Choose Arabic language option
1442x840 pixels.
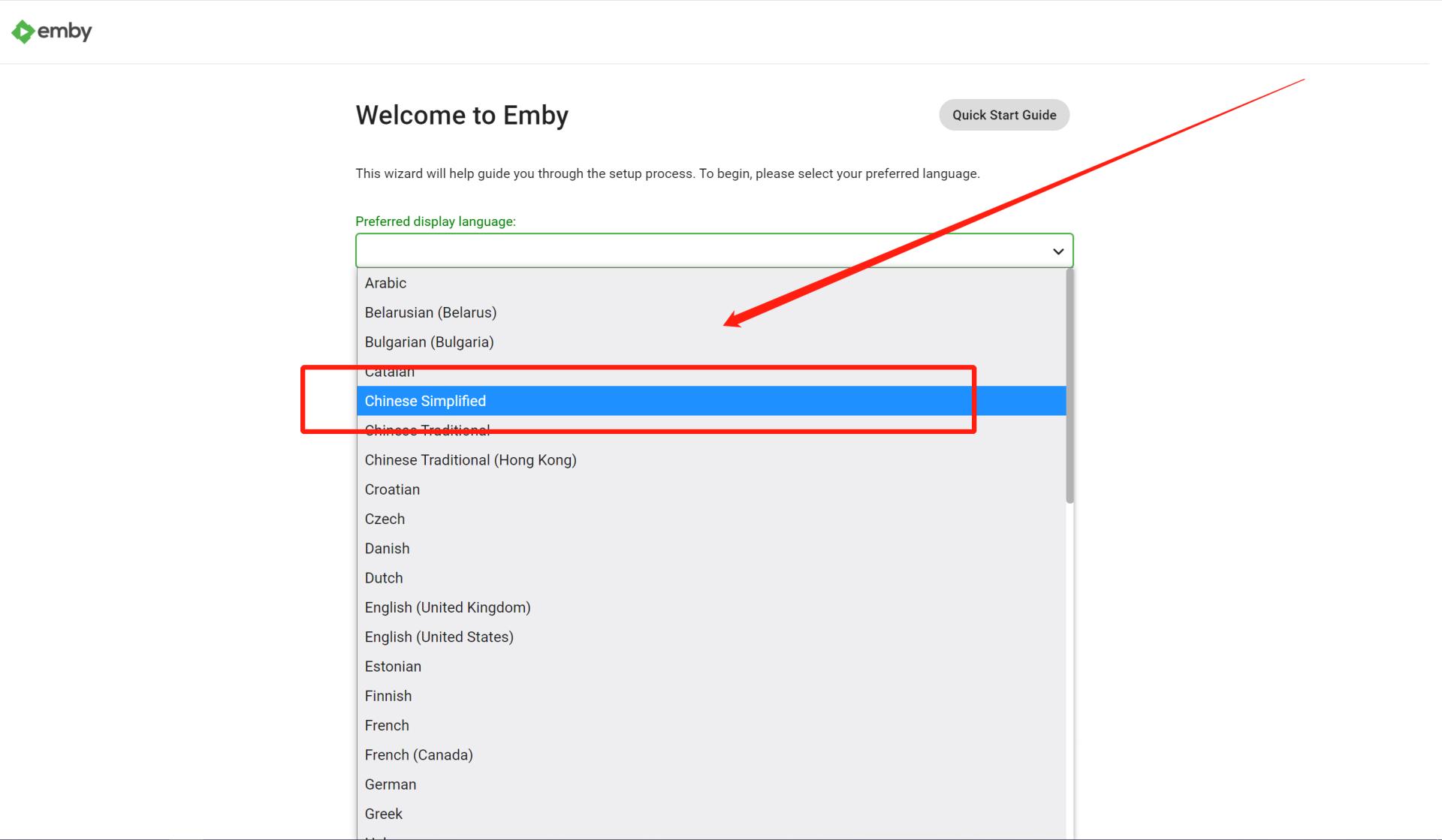coord(385,283)
